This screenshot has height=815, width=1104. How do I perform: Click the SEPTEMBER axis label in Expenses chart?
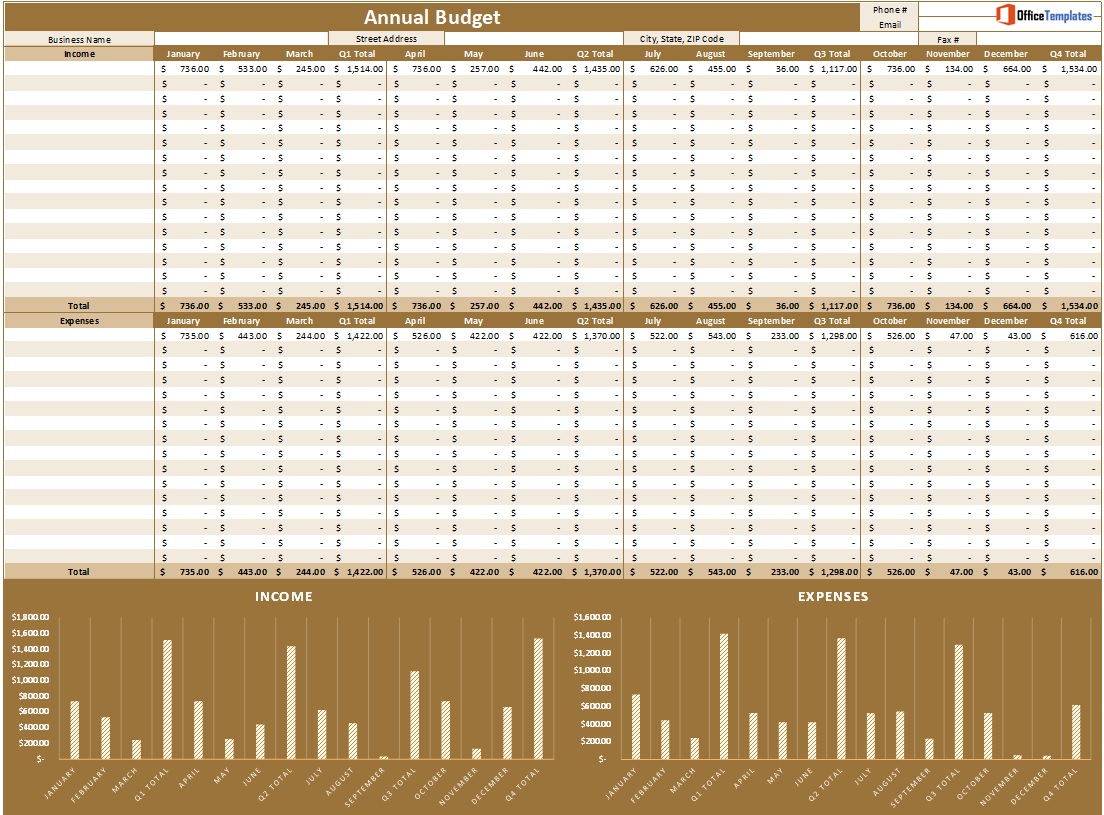click(x=909, y=787)
